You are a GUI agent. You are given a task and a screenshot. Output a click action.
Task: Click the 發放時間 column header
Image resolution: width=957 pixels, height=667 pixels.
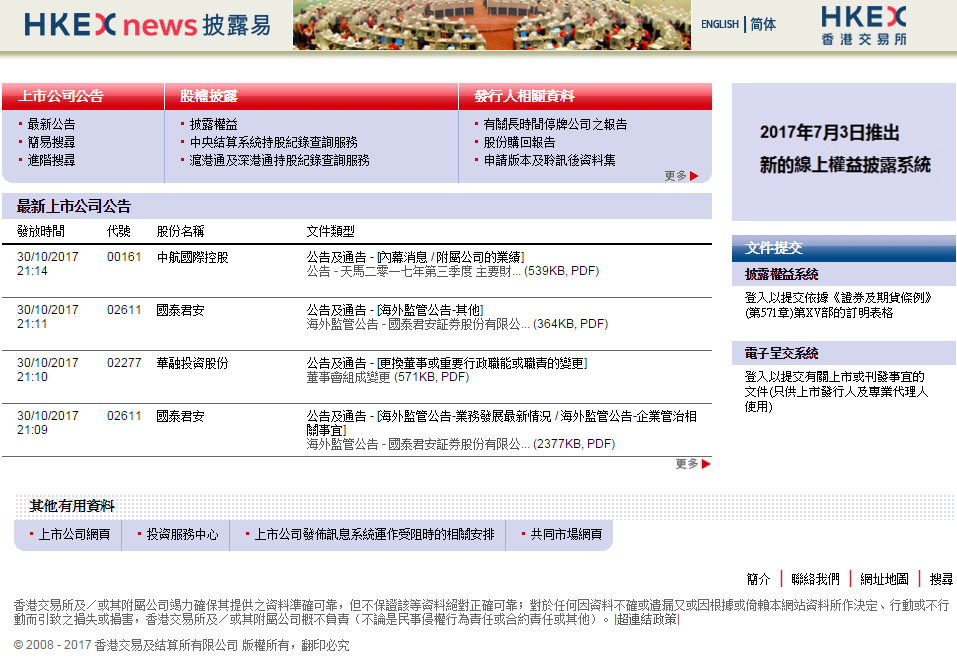coord(40,231)
